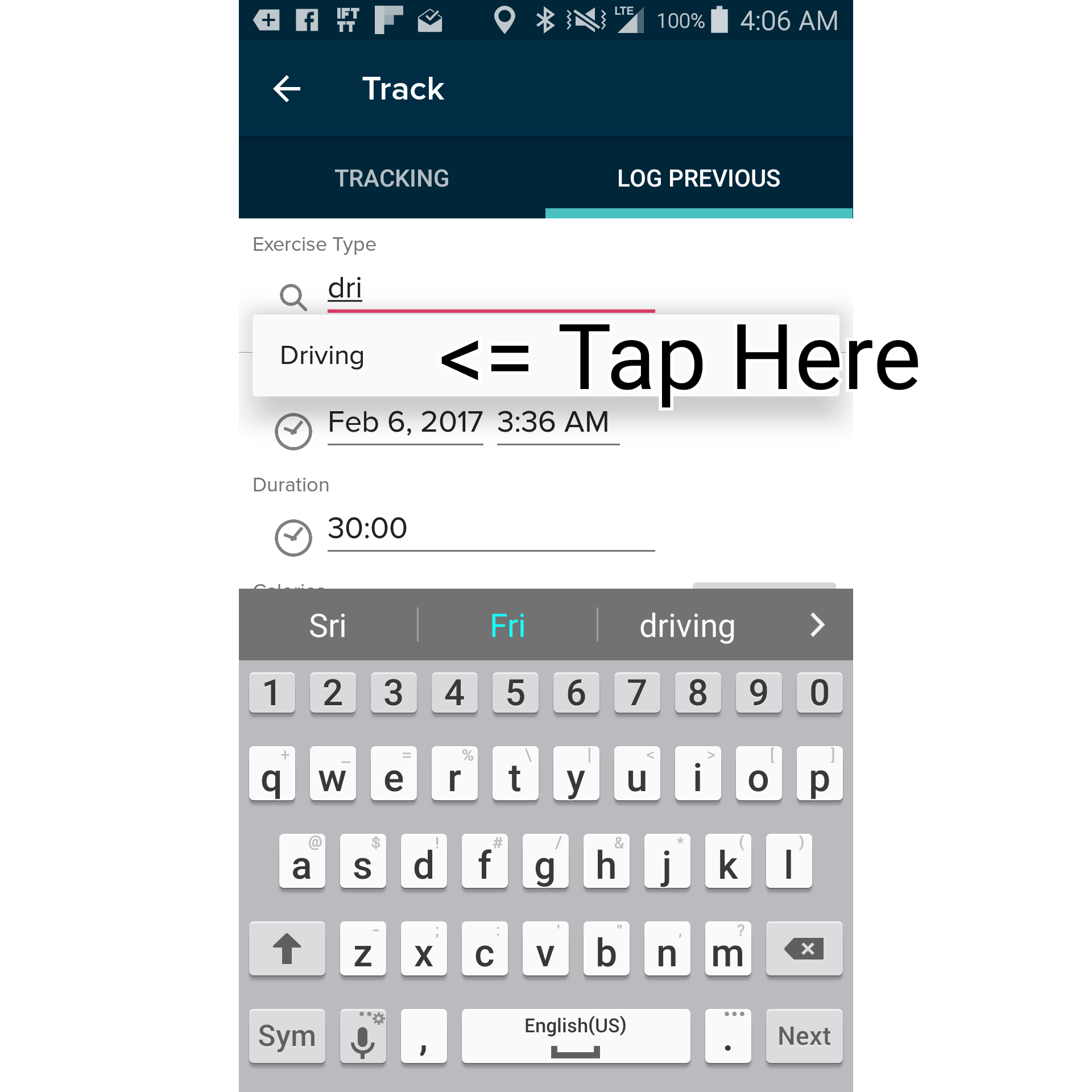Select the LOG PREVIOUS tab
The width and height of the screenshot is (1092, 1092).
(699, 177)
